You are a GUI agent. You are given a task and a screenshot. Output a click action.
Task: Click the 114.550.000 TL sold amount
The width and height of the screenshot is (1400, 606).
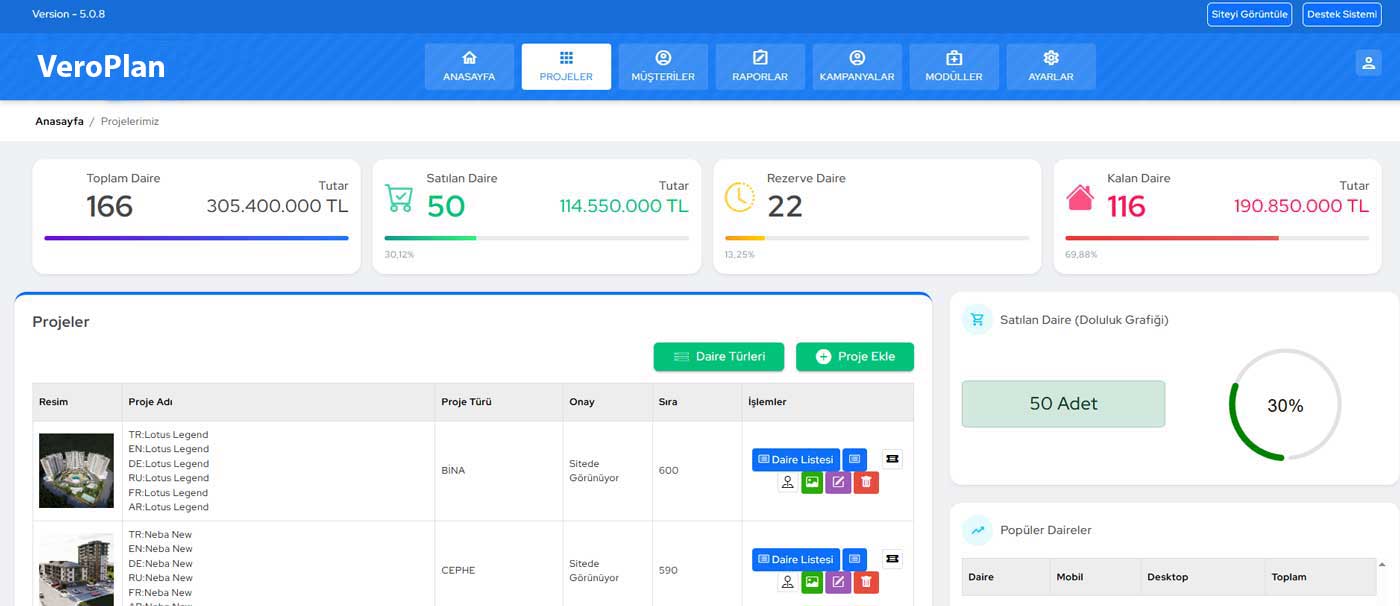click(624, 206)
